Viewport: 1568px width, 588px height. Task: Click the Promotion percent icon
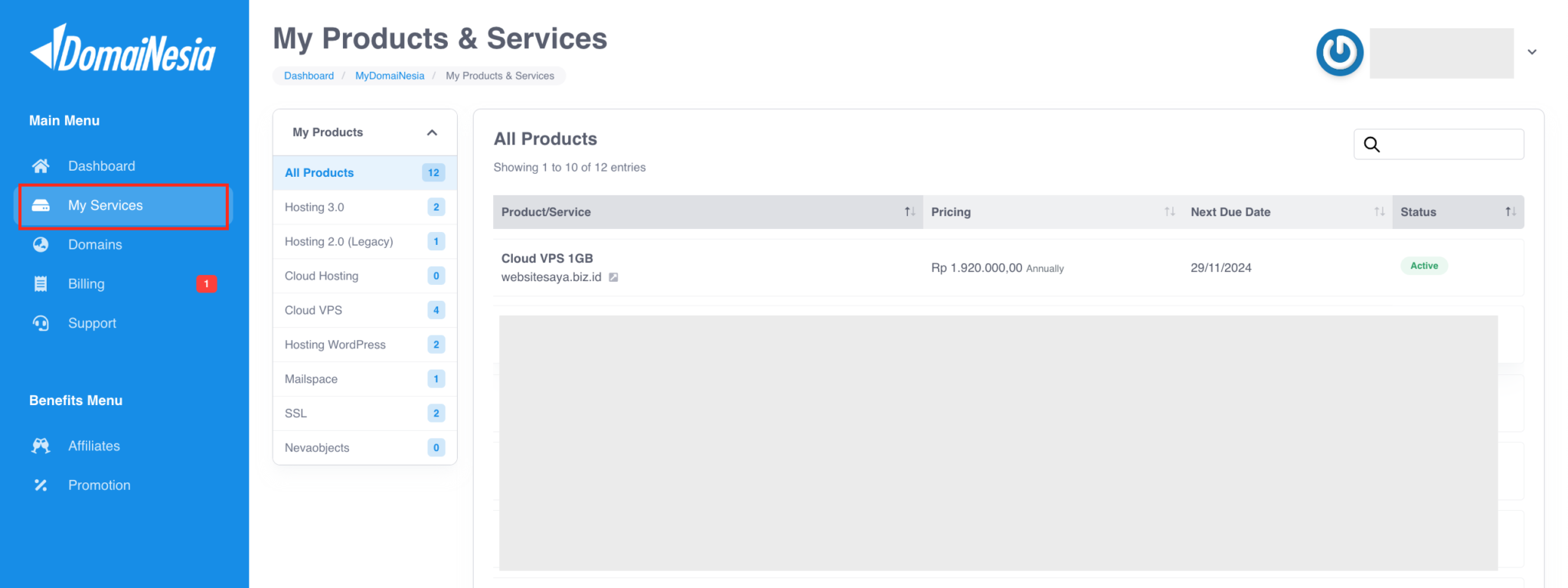pyautogui.click(x=41, y=485)
